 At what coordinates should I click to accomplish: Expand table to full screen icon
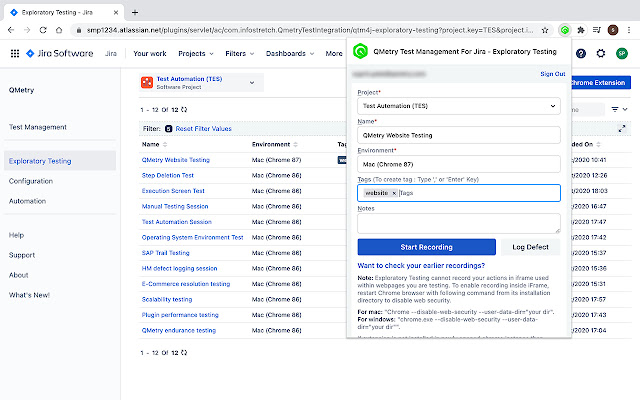(x=622, y=129)
